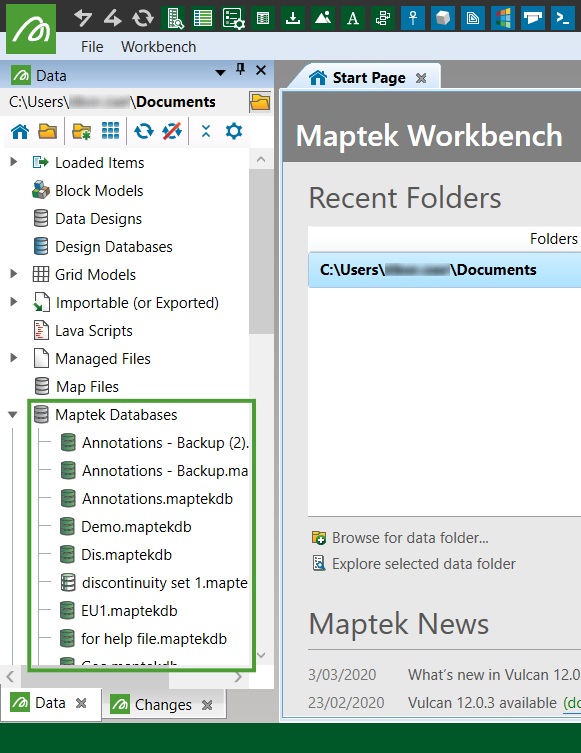
Task: Select Demo.maptekdb database
Action: click(x=136, y=527)
